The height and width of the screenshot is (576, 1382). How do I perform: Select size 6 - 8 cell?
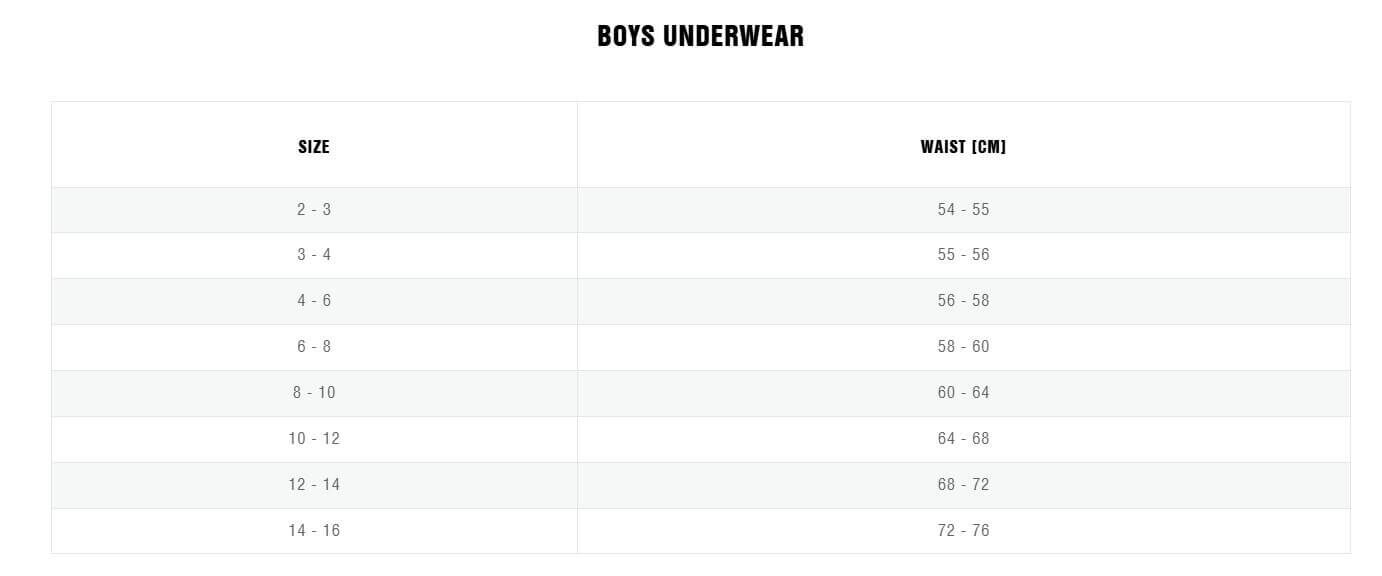pos(314,347)
